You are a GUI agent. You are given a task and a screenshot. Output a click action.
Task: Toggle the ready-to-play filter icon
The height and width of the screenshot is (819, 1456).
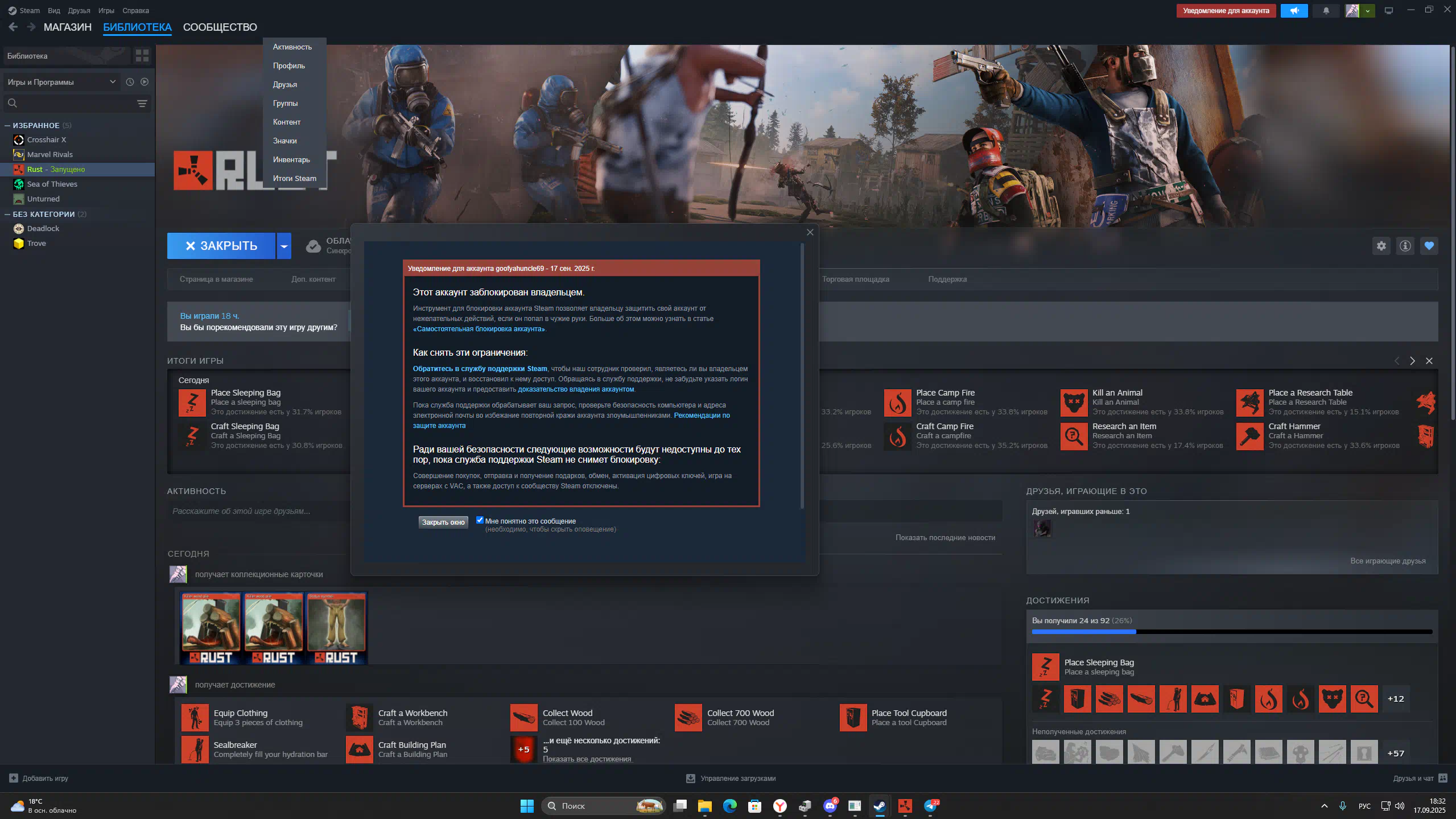point(145,82)
